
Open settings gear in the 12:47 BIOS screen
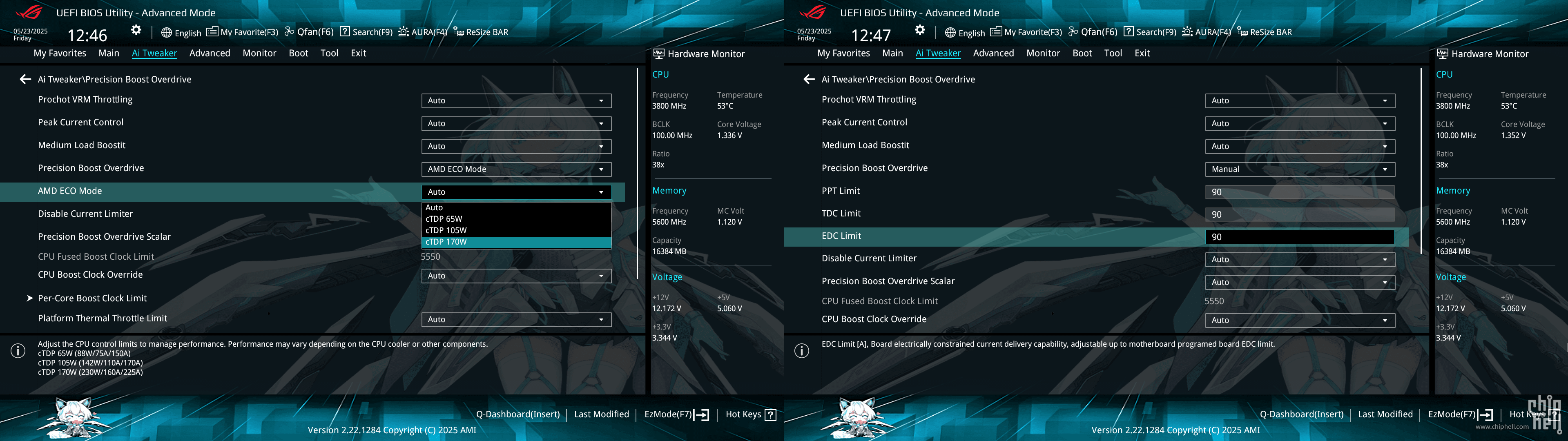pos(920,30)
